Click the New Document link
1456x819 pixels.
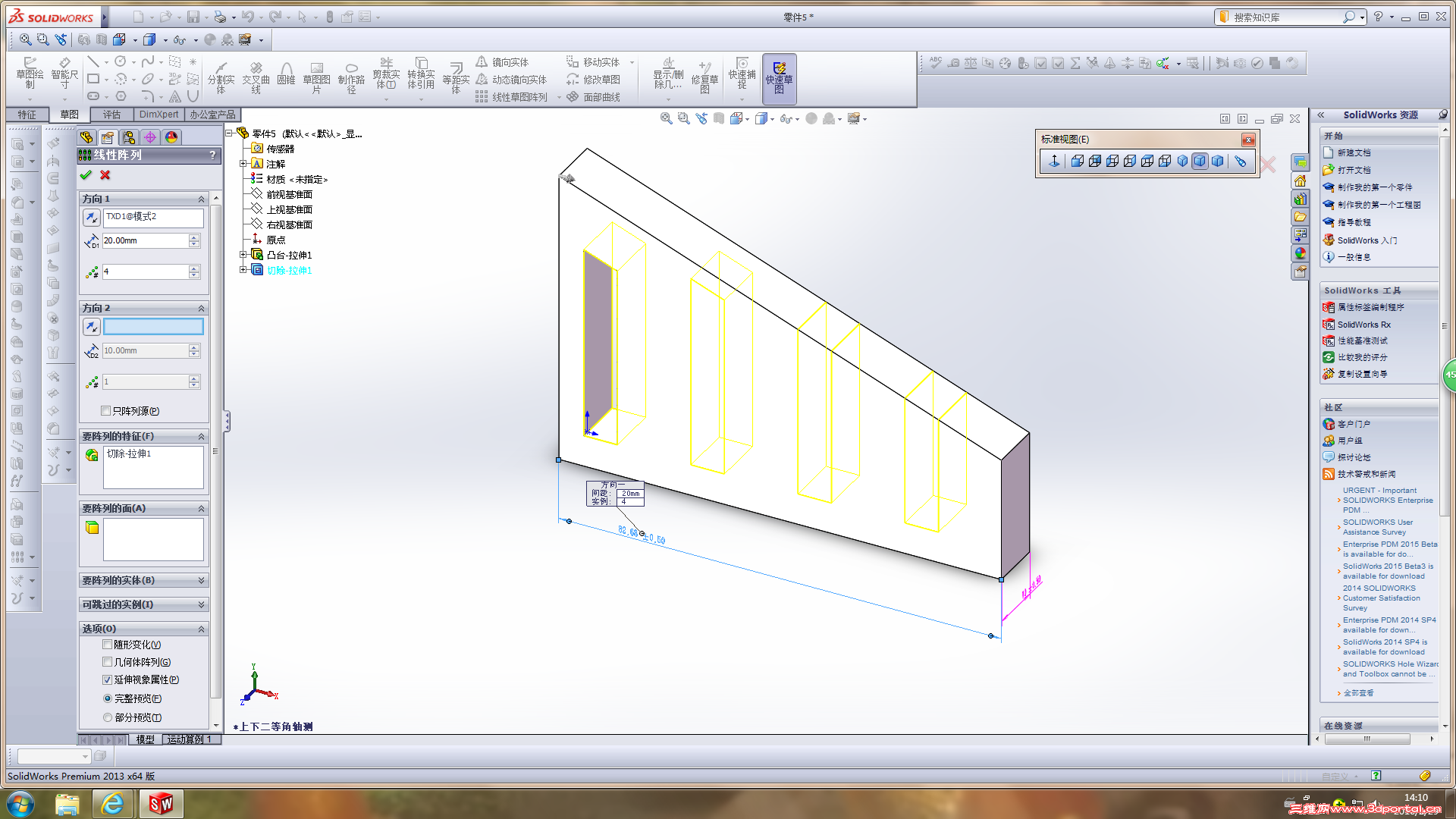1354,152
